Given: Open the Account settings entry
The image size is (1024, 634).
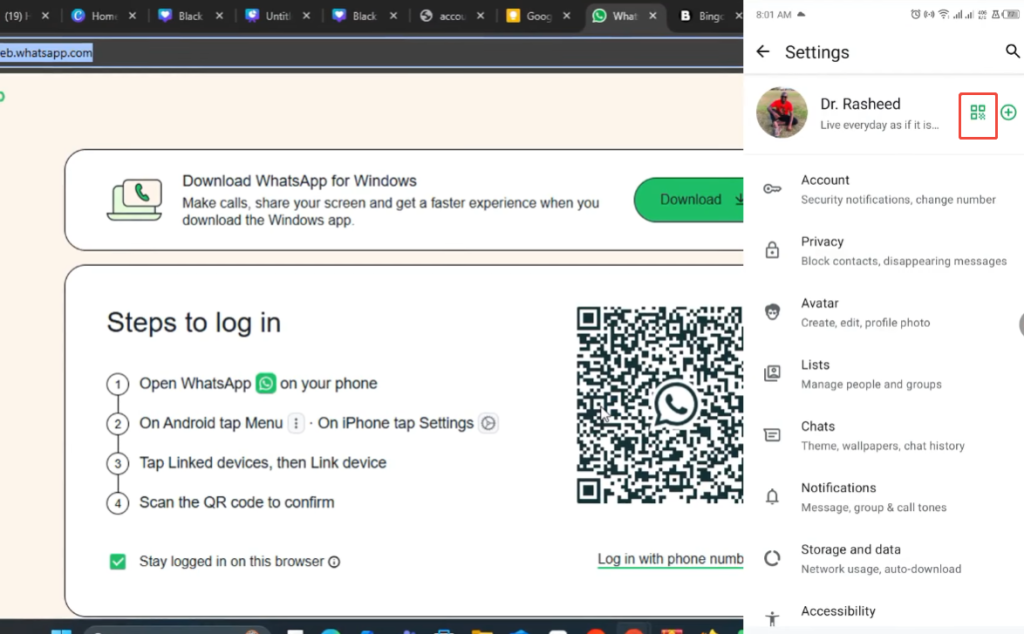Looking at the screenshot, I should (x=884, y=189).
